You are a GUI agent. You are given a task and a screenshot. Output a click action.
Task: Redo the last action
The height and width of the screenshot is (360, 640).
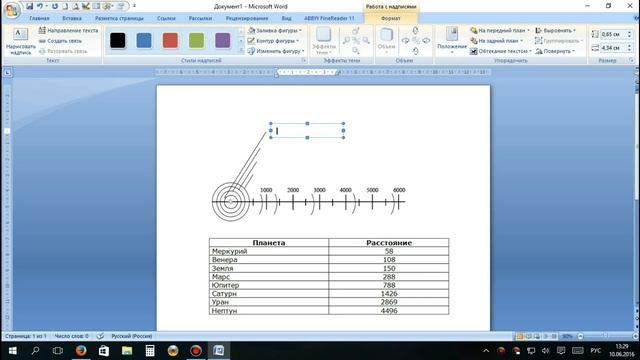[55, 6]
